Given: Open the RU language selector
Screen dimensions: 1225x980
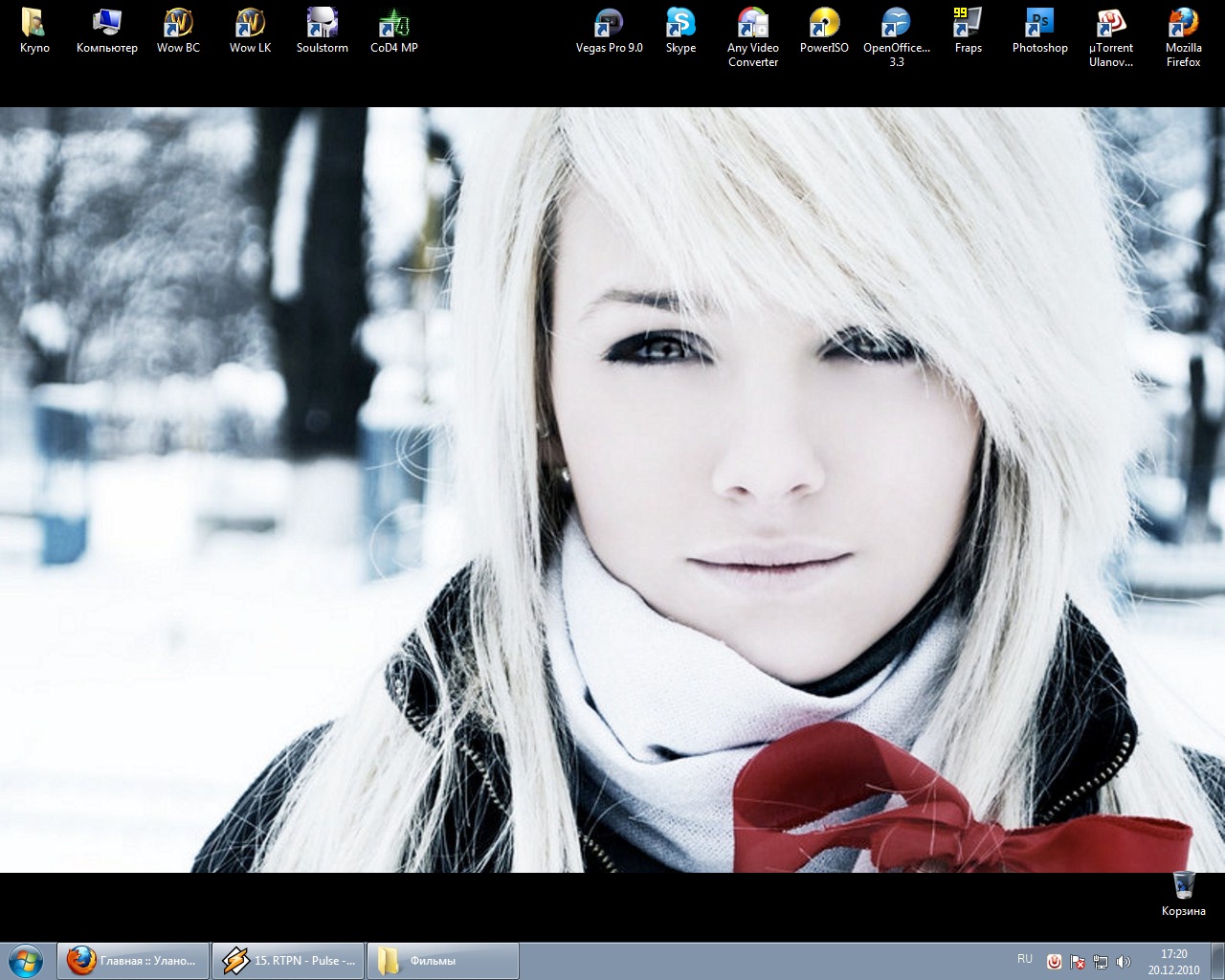Looking at the screenshot, I should pyautogui.click(x=1025, y=959).
